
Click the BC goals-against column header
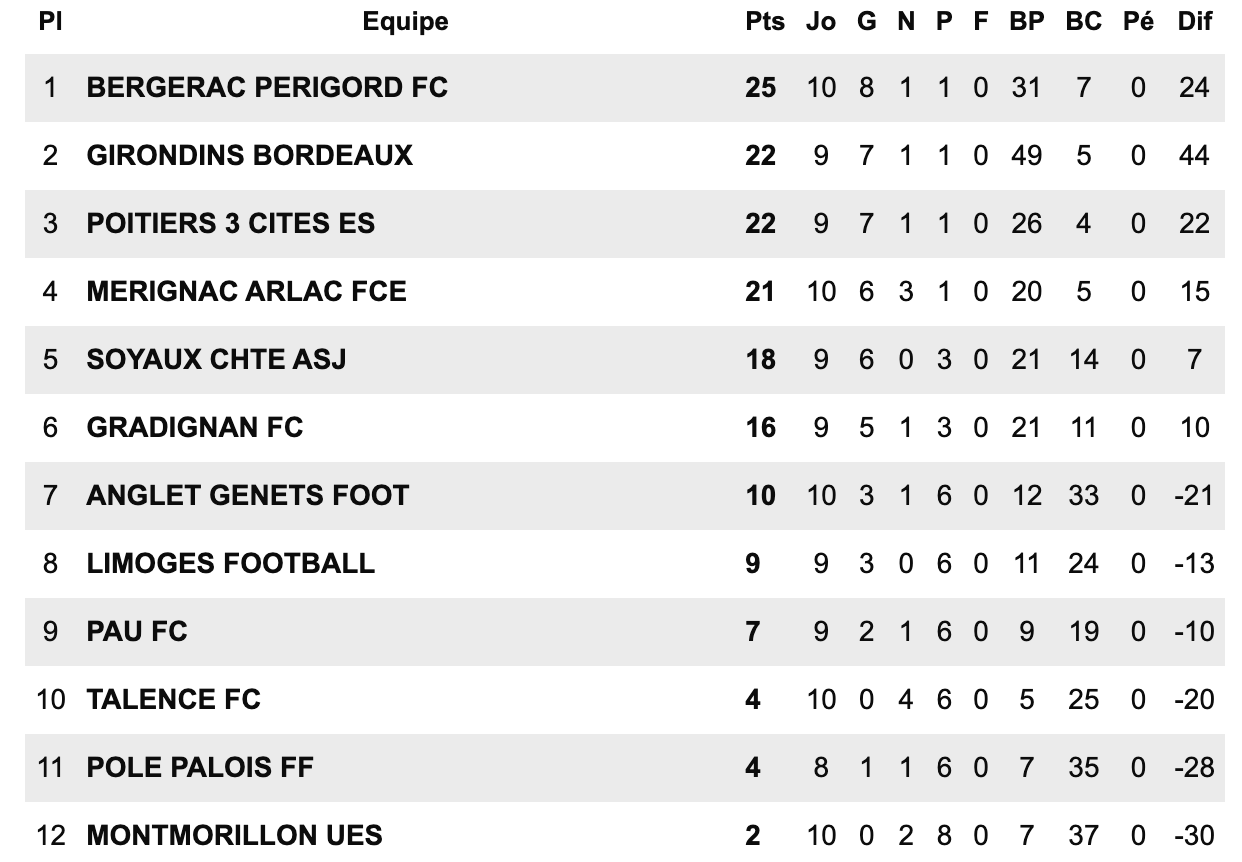tap(1083, 22)
